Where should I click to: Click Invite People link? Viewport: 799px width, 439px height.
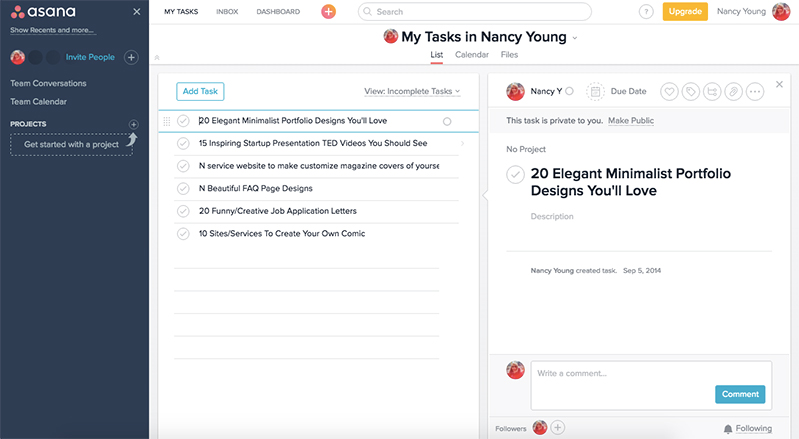click(x=90, y=58)
